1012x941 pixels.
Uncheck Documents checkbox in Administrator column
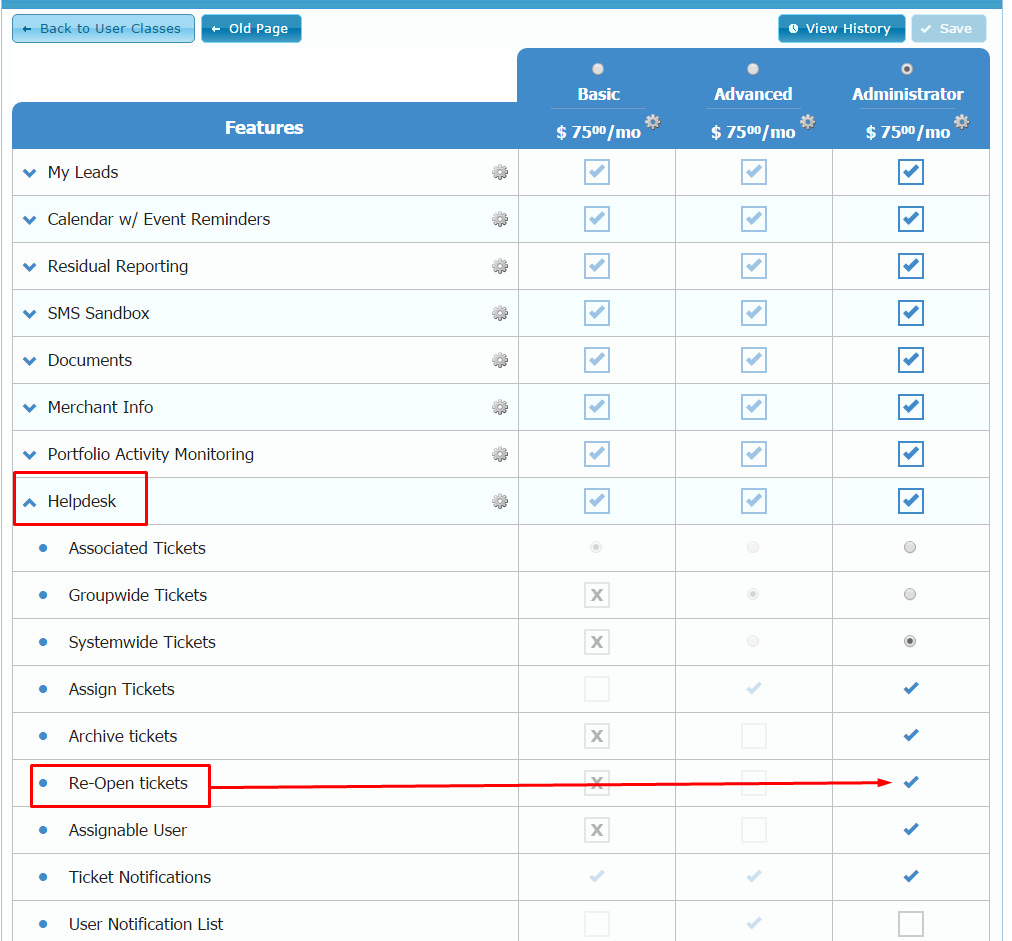[x=910, y=360]
